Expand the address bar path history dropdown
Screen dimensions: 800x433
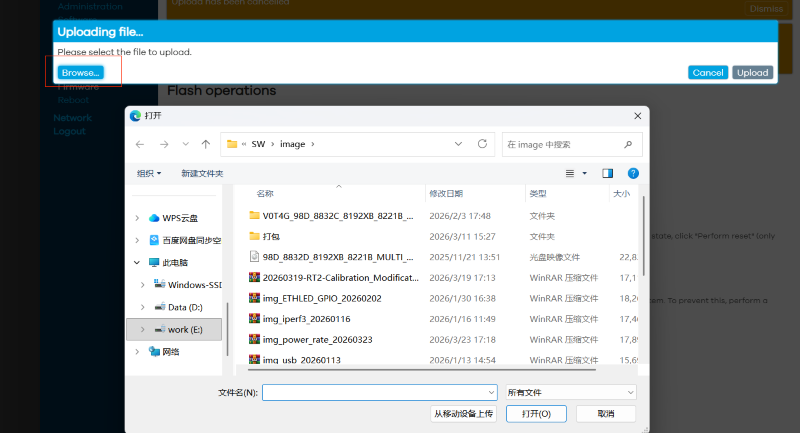coord(458,144)
